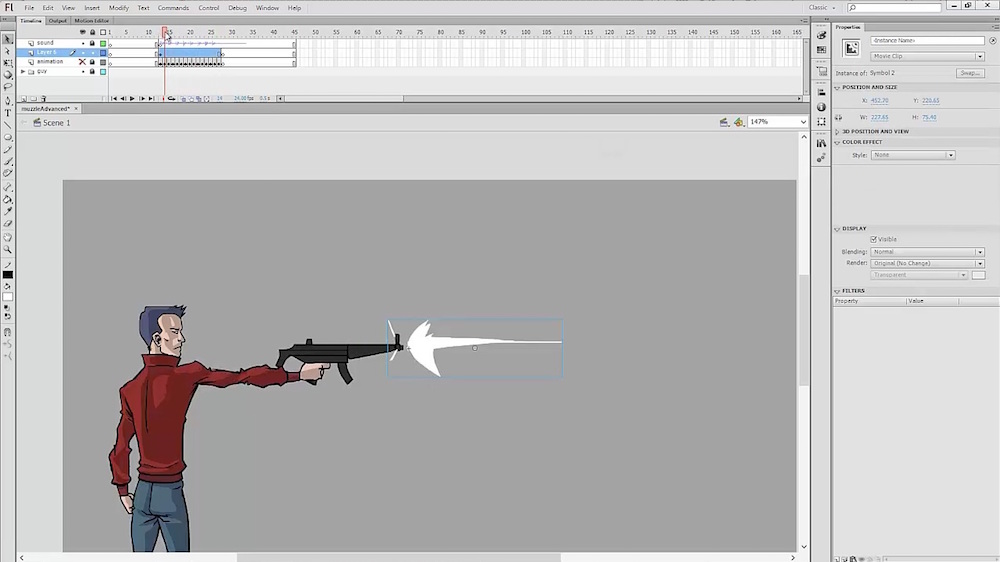This screenshot has width=1000, height=562.
Task: Open the Color Effect Style dropdown
Action: click(913, 155)
